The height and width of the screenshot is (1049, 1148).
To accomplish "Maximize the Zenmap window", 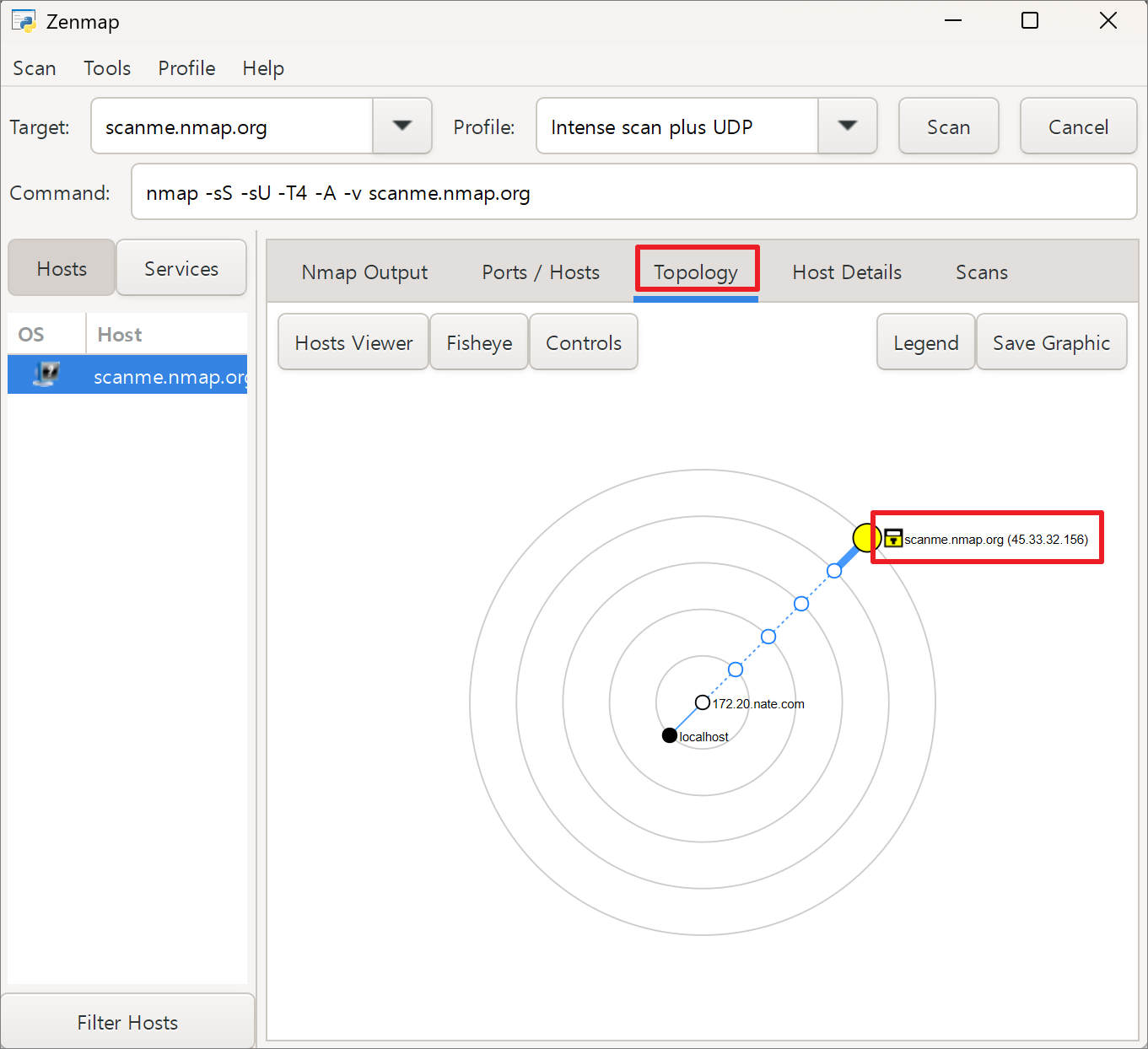I will 1030,21.
